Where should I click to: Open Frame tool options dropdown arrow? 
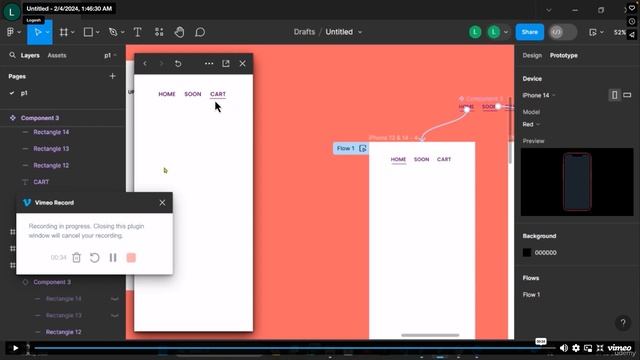click(73, 32)
